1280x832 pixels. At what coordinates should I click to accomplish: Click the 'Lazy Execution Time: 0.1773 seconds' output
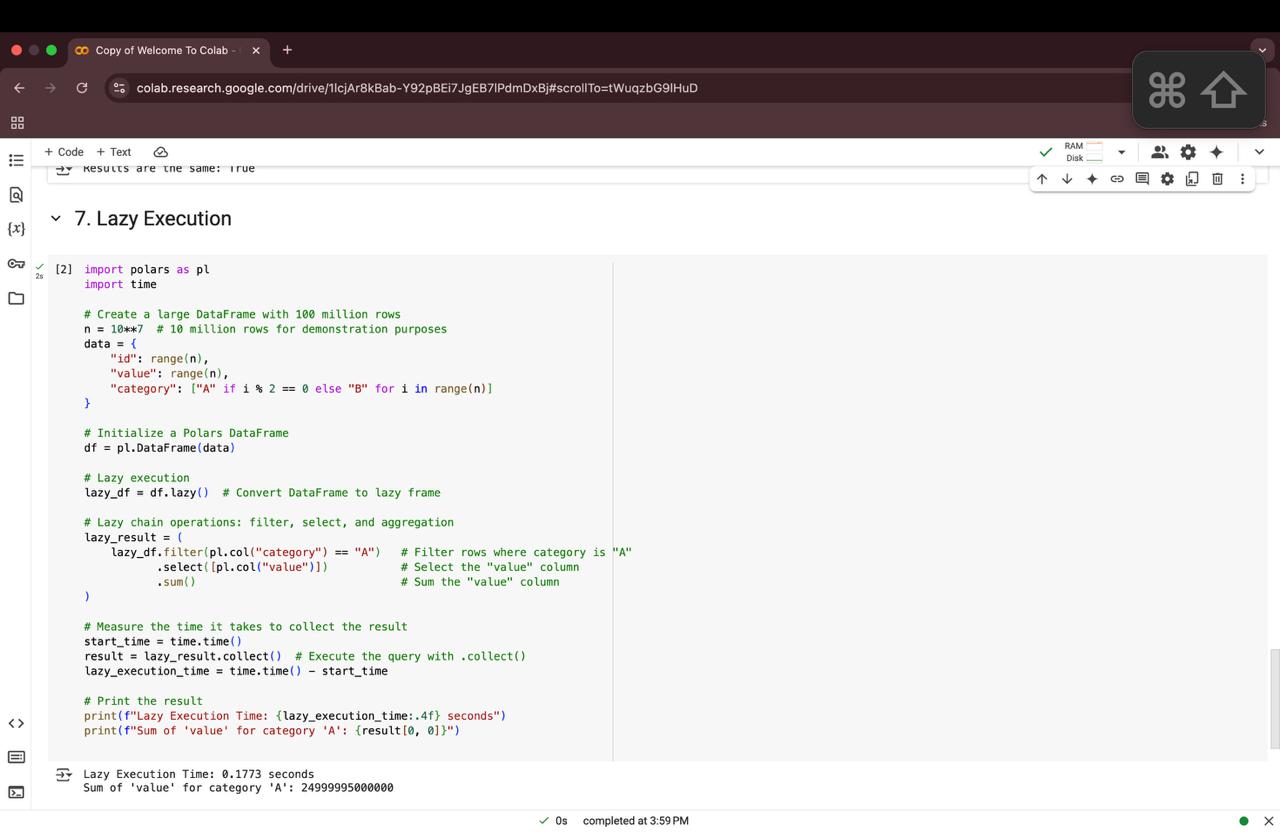click(x=198, y=774)
